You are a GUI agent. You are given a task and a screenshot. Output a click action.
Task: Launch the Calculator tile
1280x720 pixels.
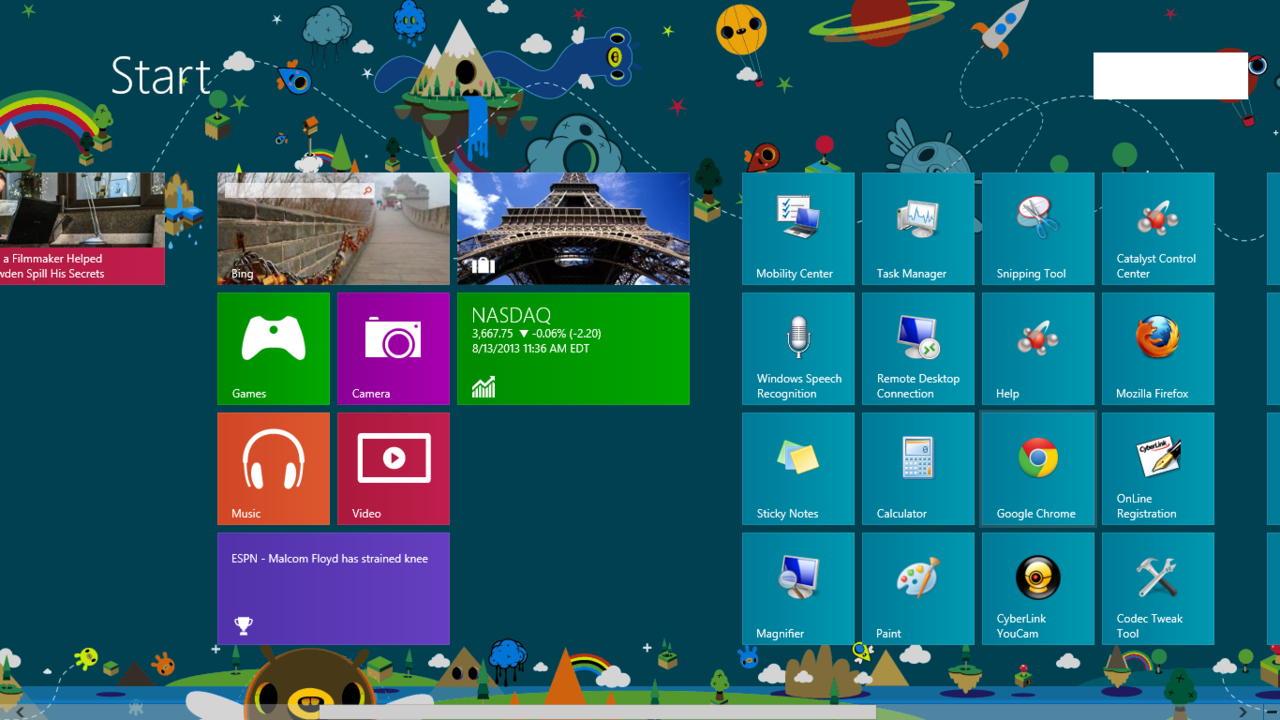coord(918,469)
